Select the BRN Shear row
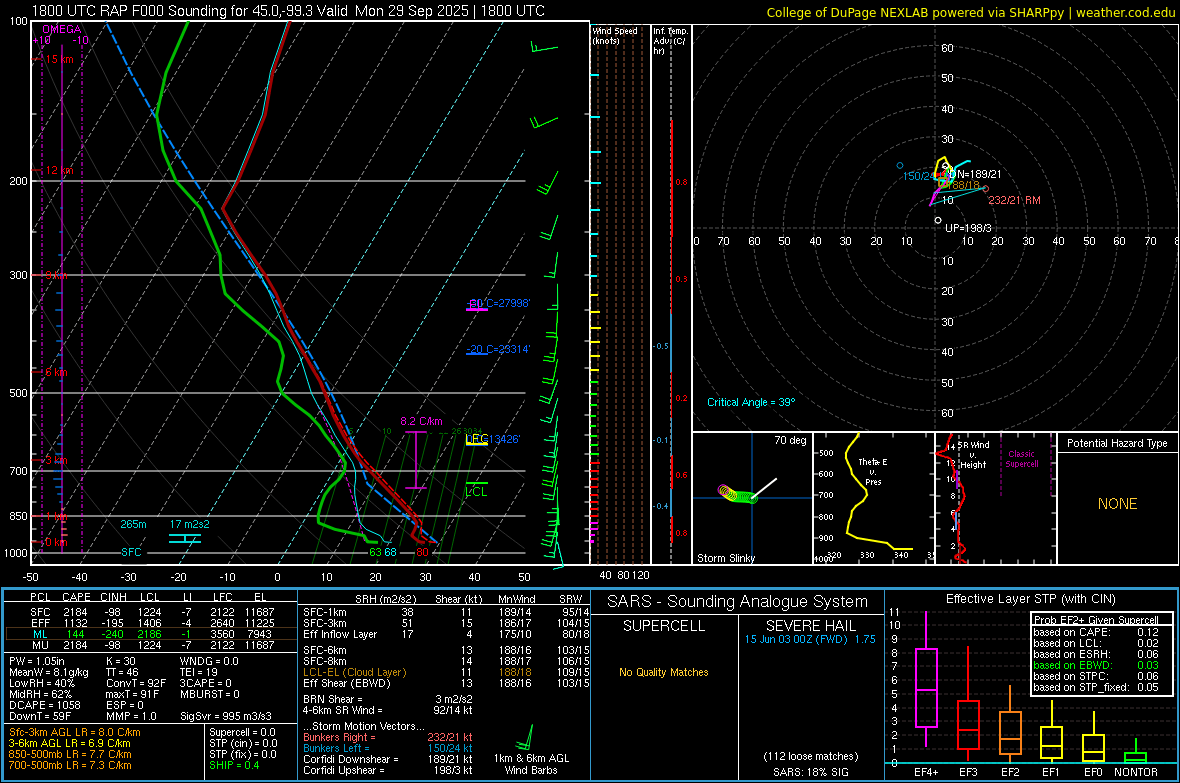The image size is (1180, 783). pyautogui.click(x=388, y=699)
